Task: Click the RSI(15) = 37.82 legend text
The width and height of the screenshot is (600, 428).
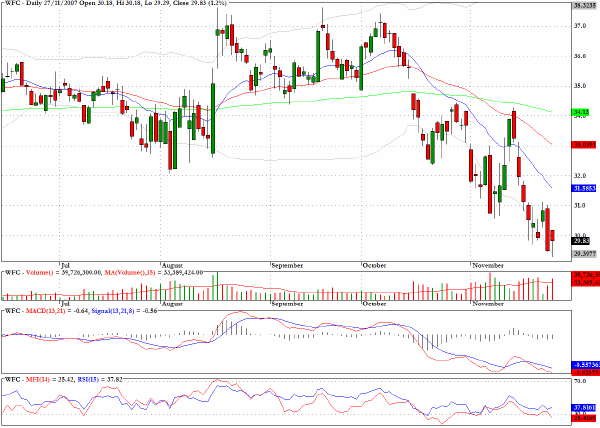Action: 100,379
